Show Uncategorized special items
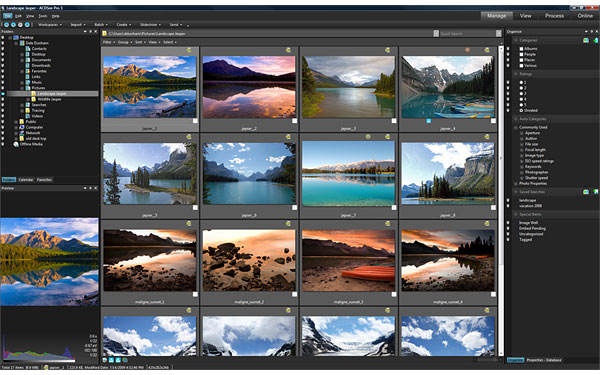The height and width of the screenshot is (375, 600). point(531,234)
